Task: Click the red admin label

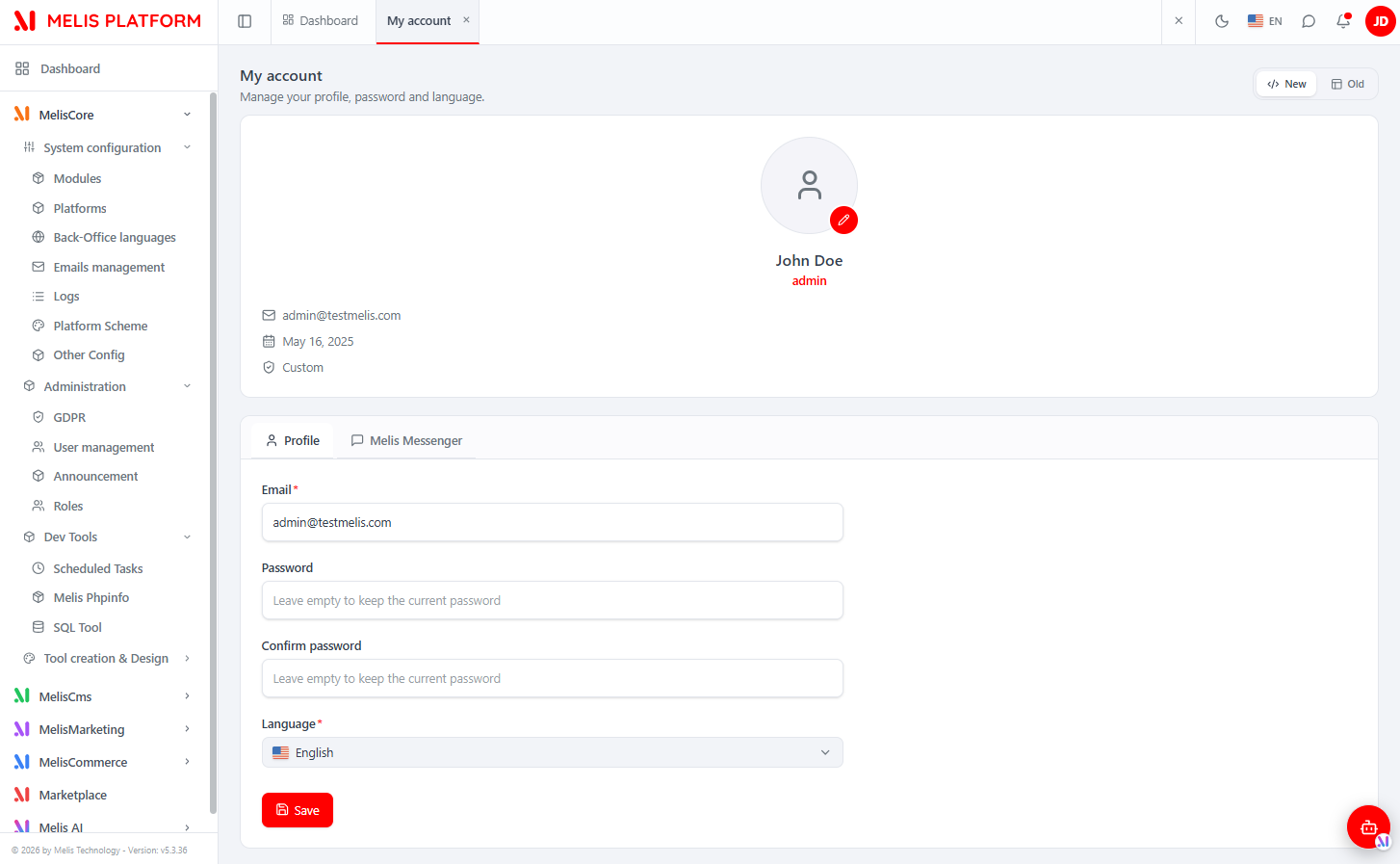Action: [x=809, y=281]
